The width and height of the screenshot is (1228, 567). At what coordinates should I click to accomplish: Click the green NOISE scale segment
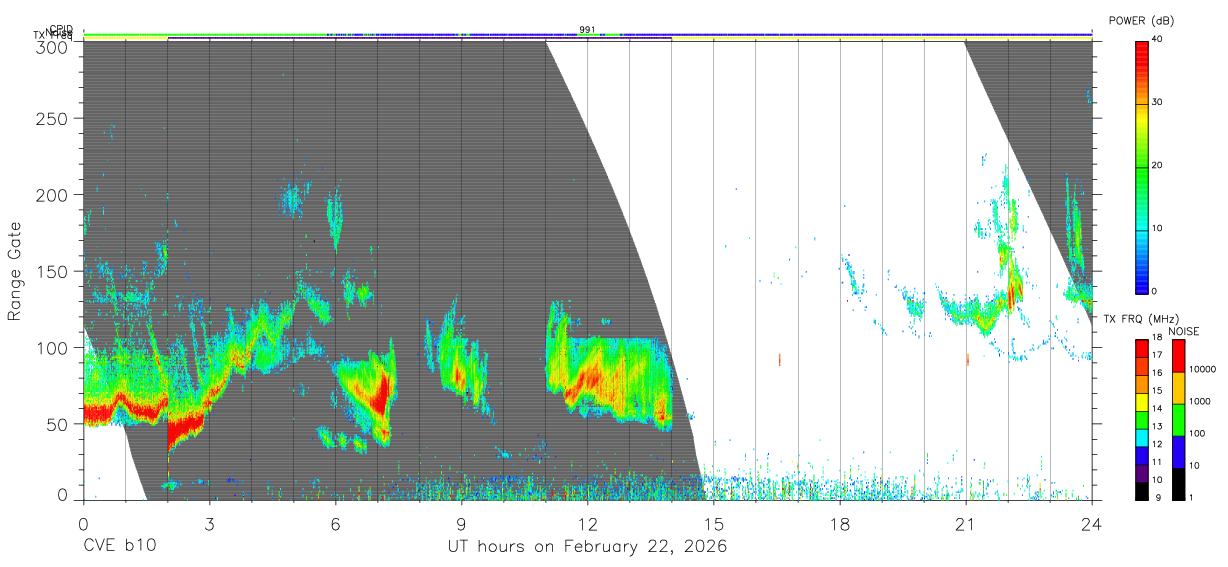(x=1178, y=419)
